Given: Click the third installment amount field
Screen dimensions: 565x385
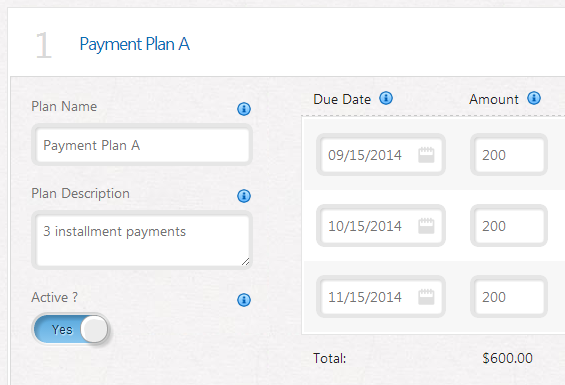Looking at the screenshot, I should [x=509, y=297].
